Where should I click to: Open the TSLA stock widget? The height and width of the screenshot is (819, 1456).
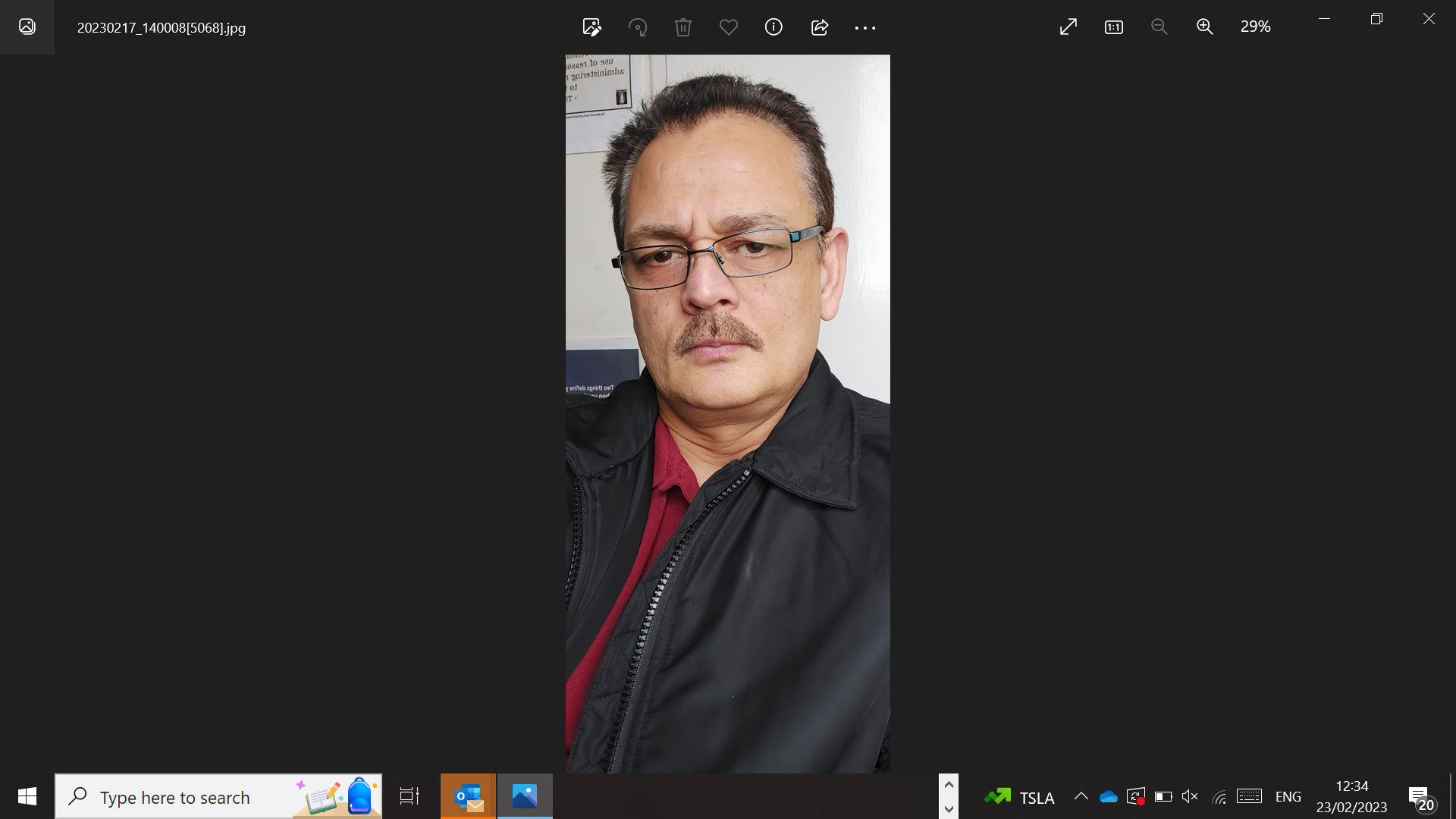point(1019,797)
